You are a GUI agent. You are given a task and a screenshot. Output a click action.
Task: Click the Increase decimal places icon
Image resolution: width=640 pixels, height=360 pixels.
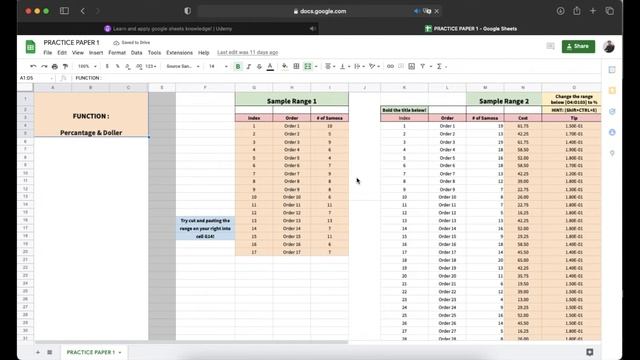click(139, 66)
